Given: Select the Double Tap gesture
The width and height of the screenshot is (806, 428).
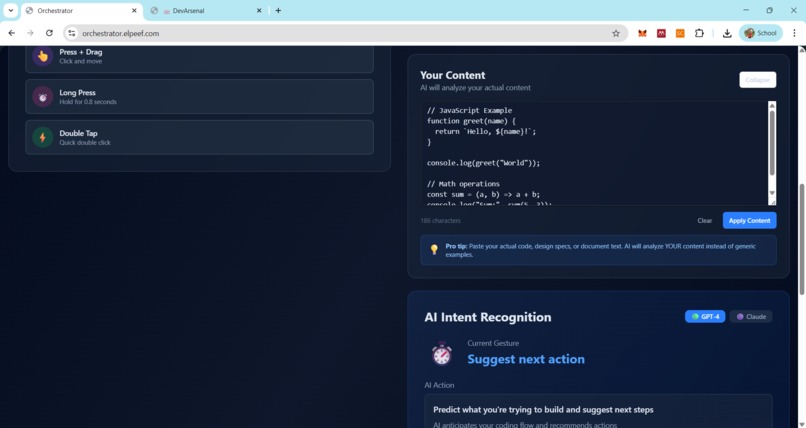Looking at the screenshot, I should [199, 137].
